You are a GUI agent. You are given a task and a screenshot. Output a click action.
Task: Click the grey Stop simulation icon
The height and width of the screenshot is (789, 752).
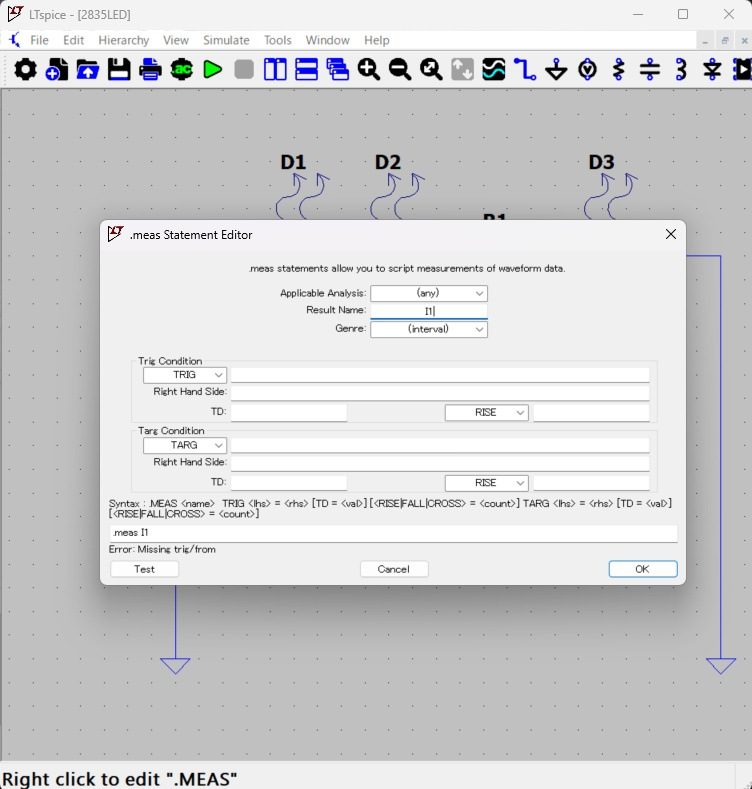(x=244, y=69)
